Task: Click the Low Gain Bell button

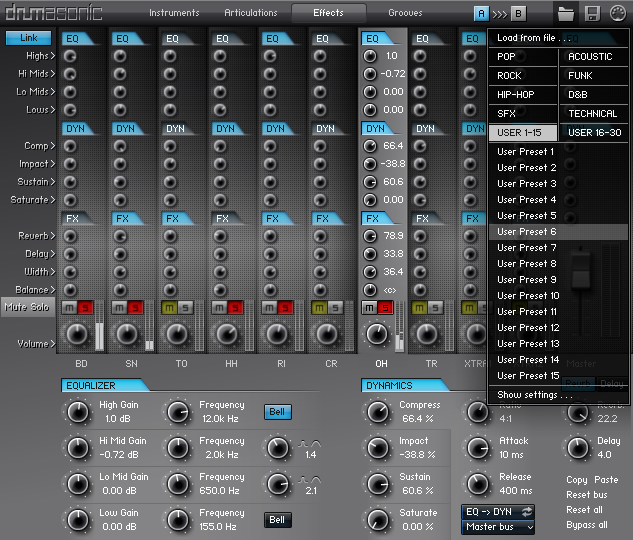Action: pos(277,520)
